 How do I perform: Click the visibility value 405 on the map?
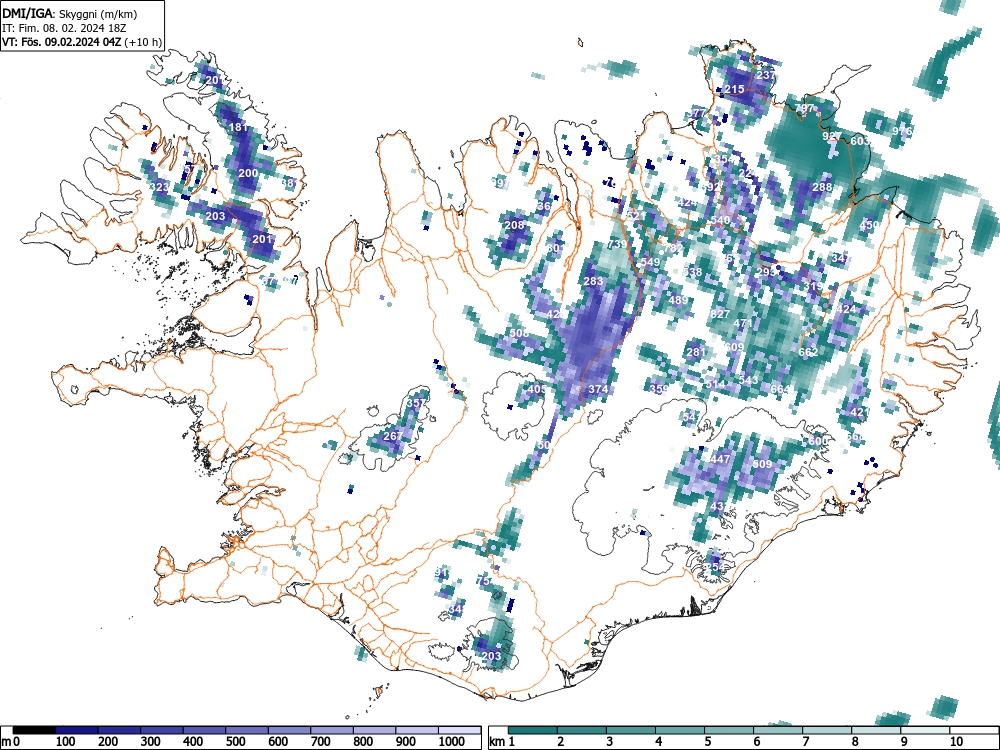[537, 389]
